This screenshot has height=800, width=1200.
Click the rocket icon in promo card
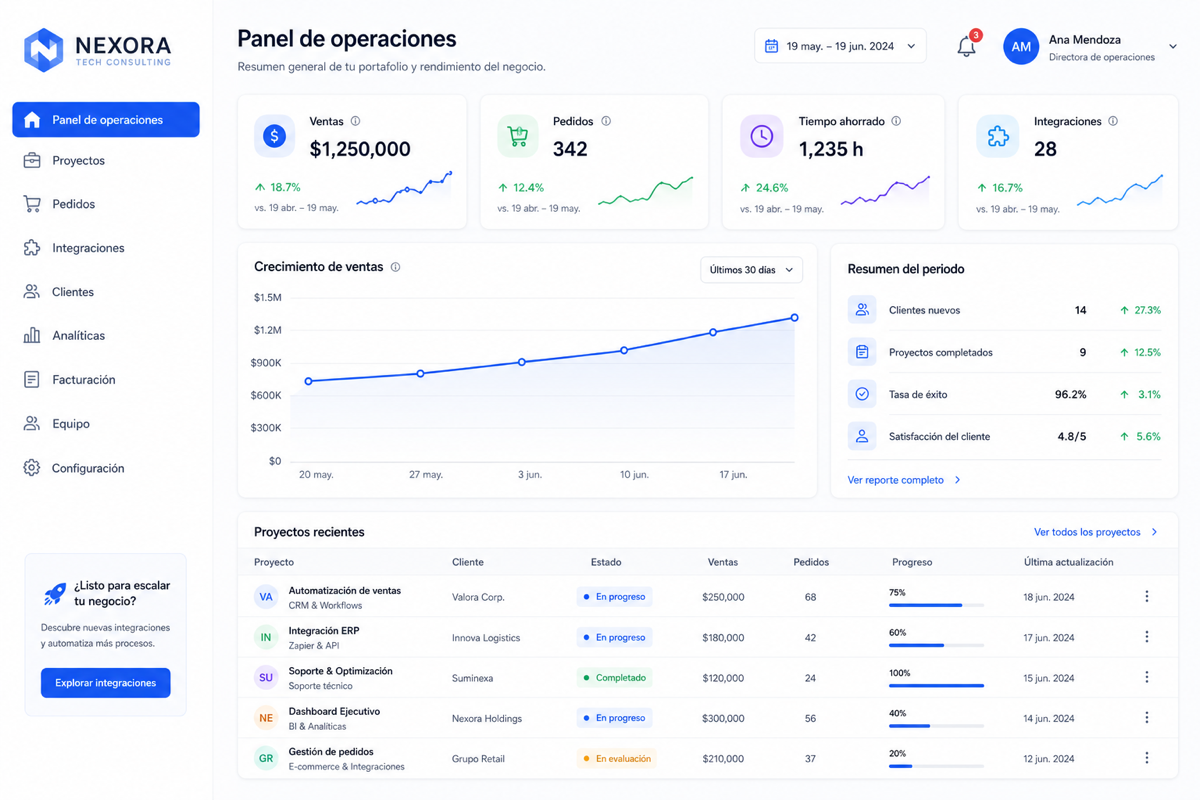[x=54, y=593]
